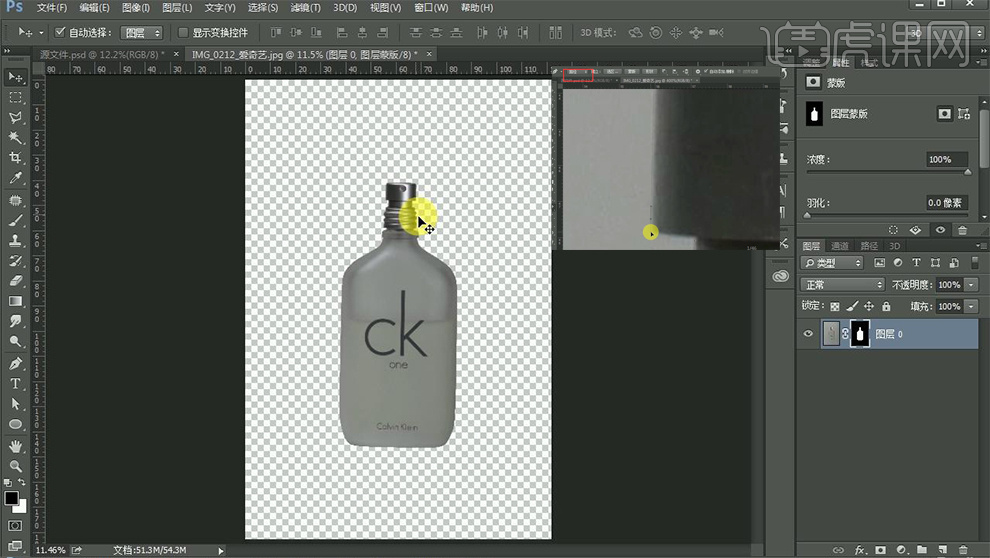990x558 pixels.
Task: Expand the 填充 fill arrow
Action: pos(971,306)
